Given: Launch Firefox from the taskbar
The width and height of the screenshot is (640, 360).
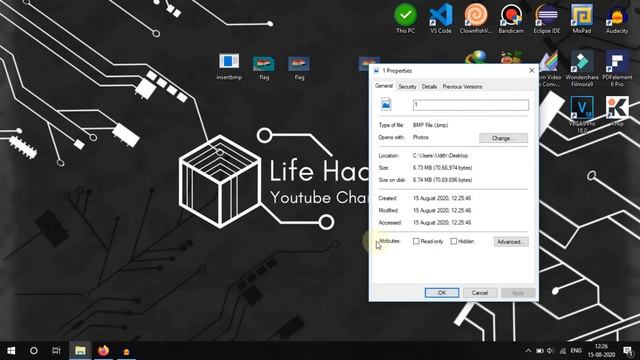Looking at the screenshot, I should tap(103, 351).
